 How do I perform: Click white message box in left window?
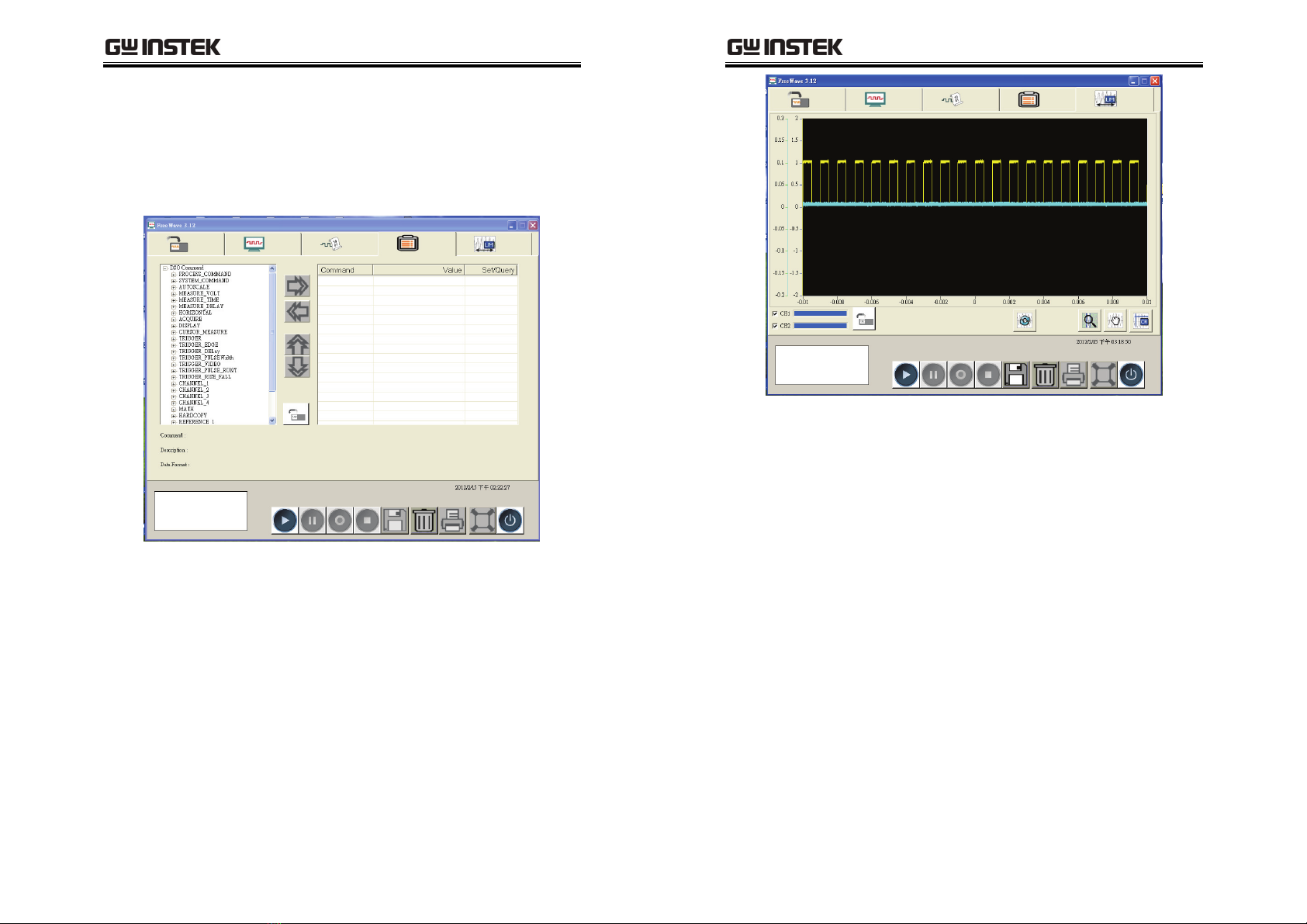click(201, 510)
